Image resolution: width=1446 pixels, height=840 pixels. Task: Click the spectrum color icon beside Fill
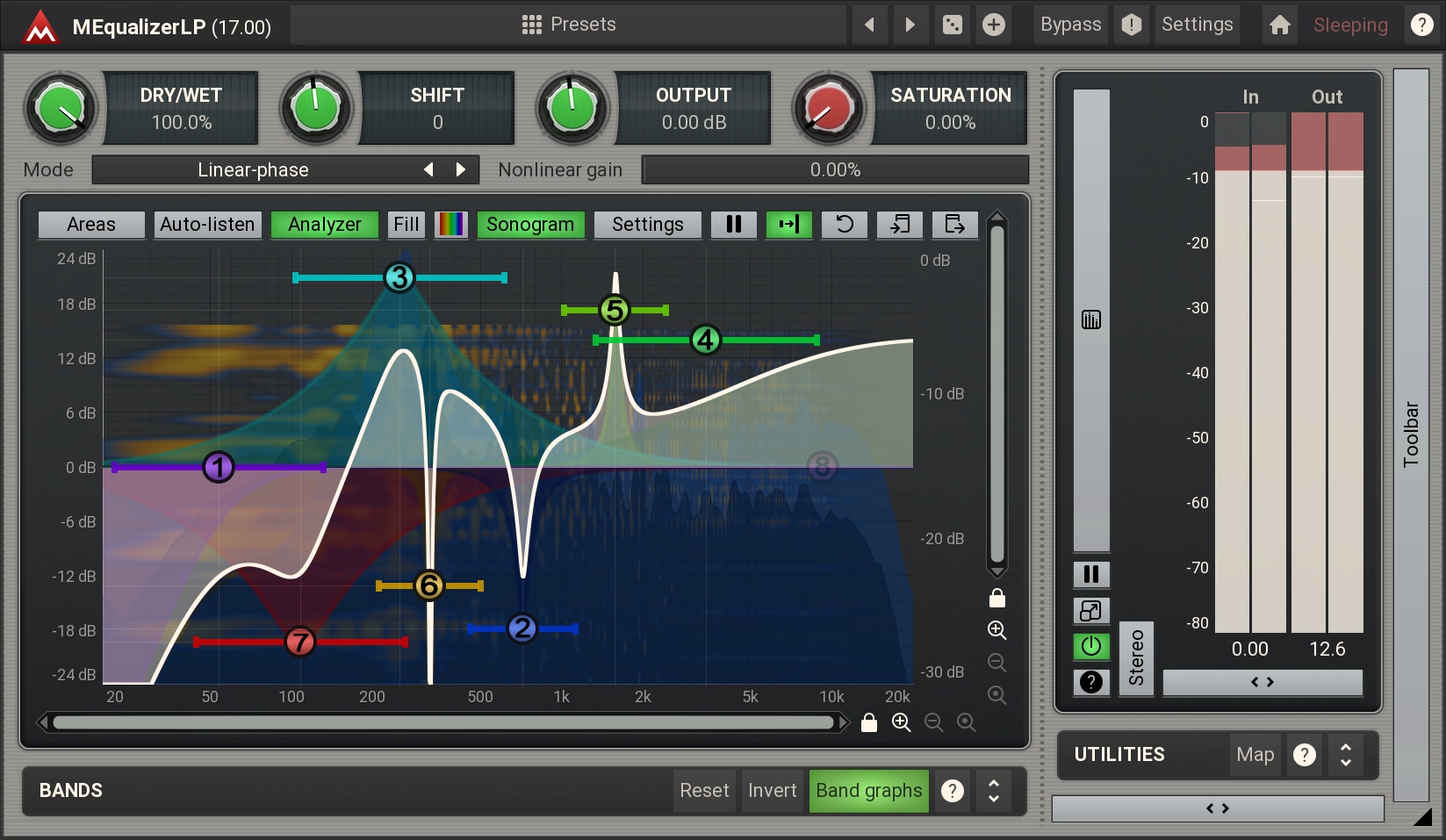click(451, 225)
